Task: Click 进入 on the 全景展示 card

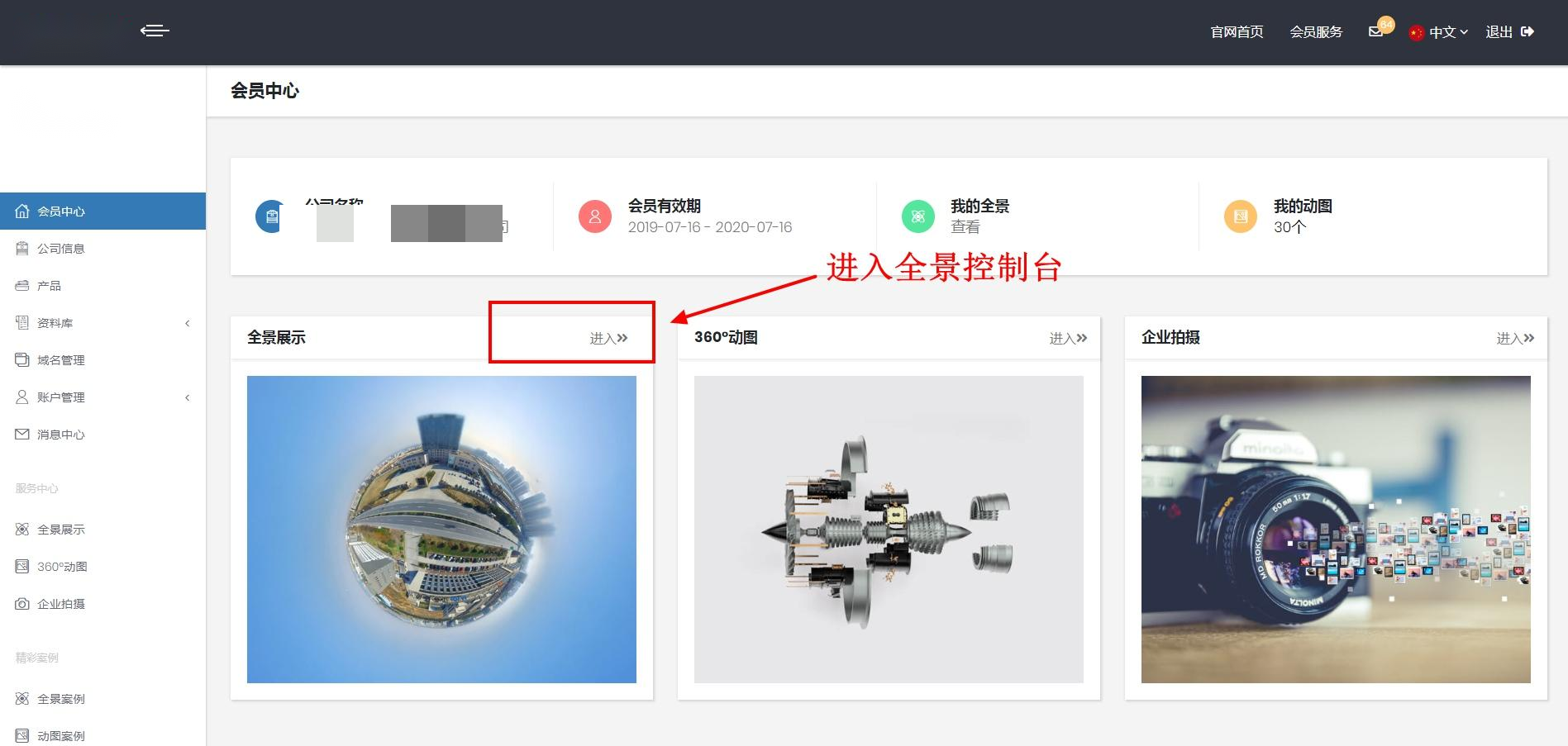Action: point(605,337)
